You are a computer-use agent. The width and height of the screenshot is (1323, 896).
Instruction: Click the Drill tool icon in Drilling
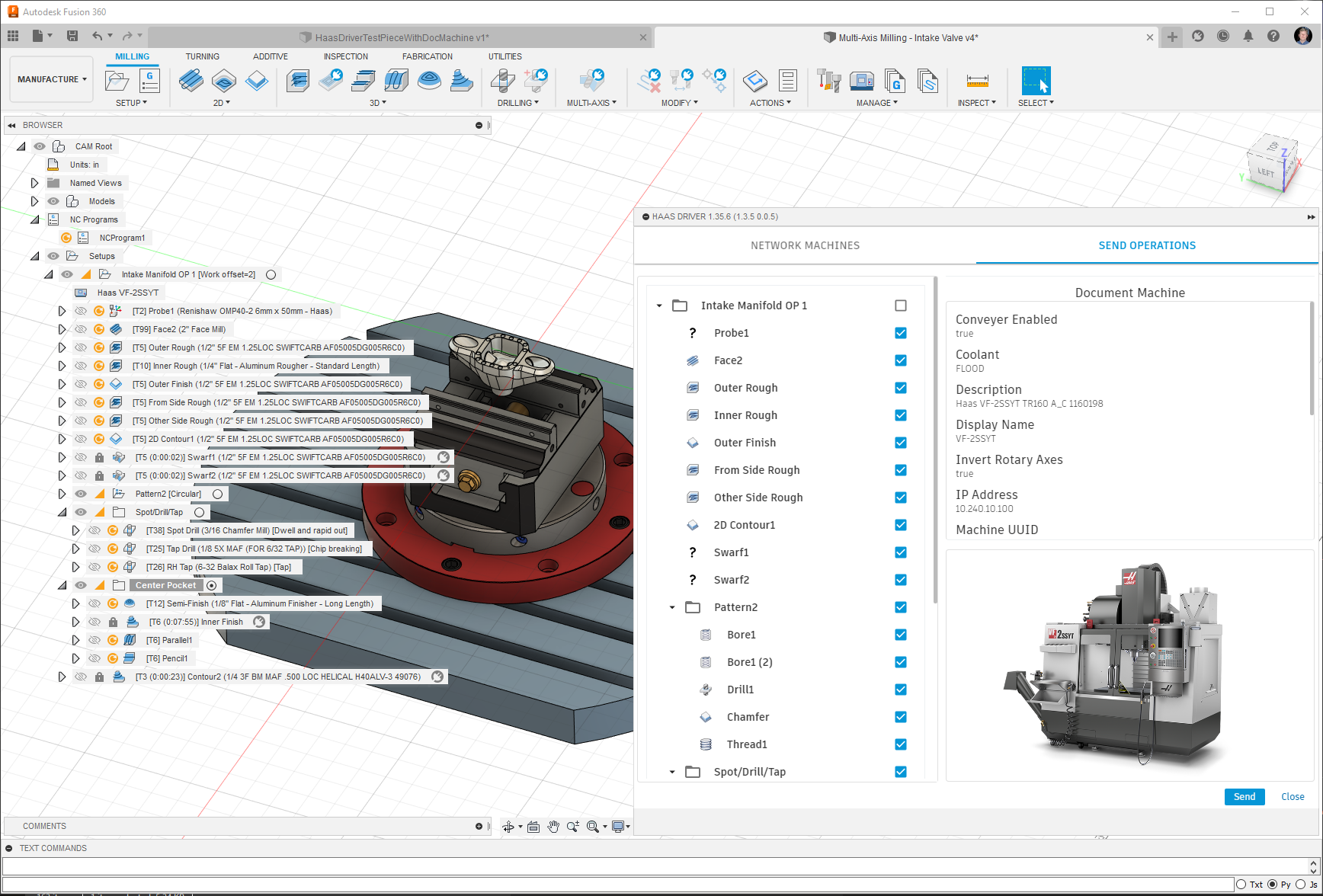(502, 81)
